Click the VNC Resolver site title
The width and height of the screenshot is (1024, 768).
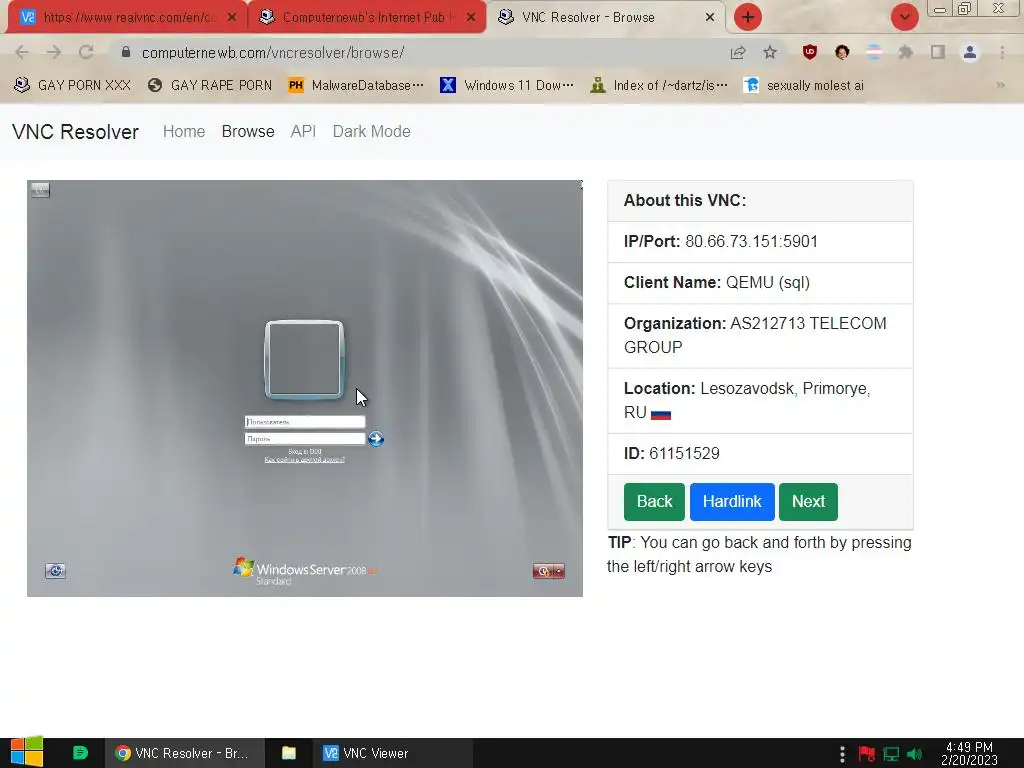pyautogui.click(x=75, y=131)
